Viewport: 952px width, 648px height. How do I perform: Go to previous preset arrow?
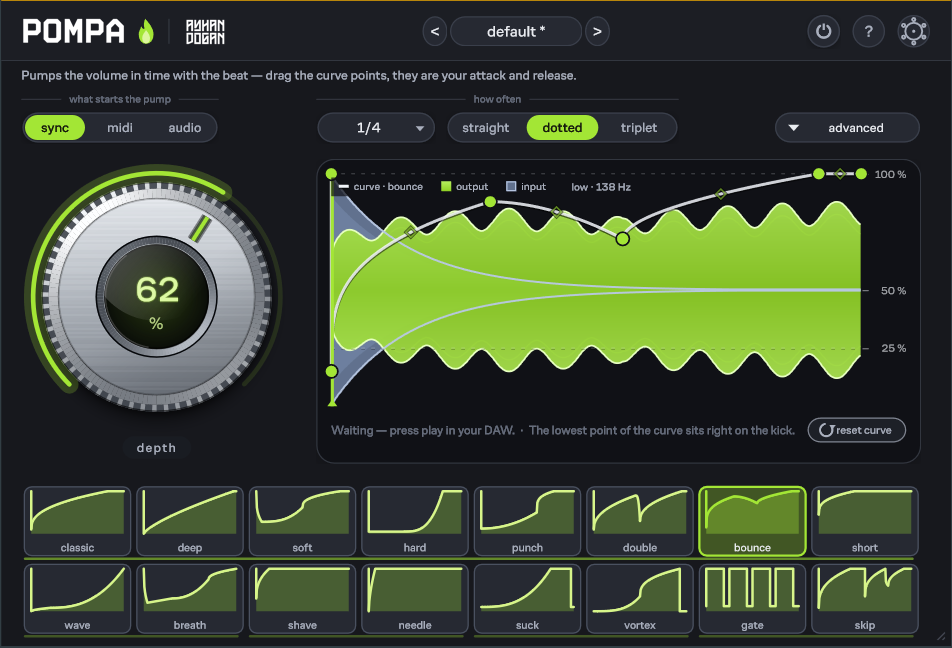pyautogui.click(x=435, y=31)
